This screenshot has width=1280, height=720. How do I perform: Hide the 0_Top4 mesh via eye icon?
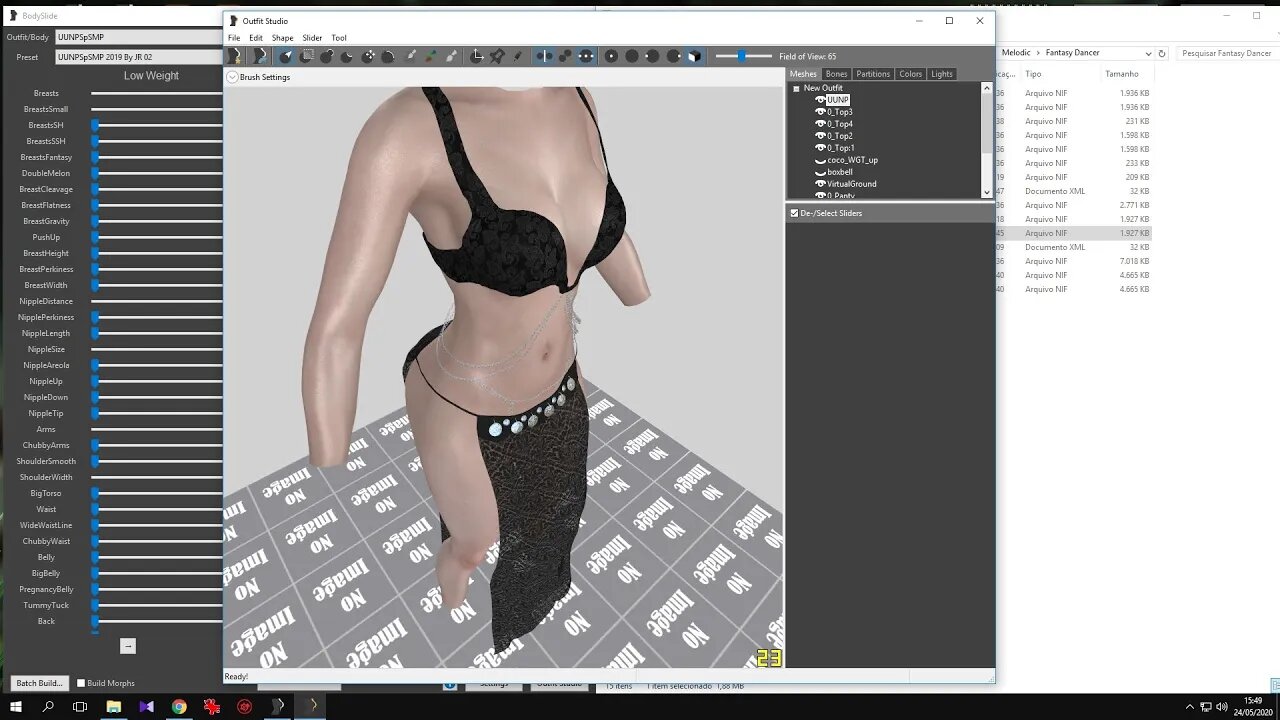(x=820, y=124)
